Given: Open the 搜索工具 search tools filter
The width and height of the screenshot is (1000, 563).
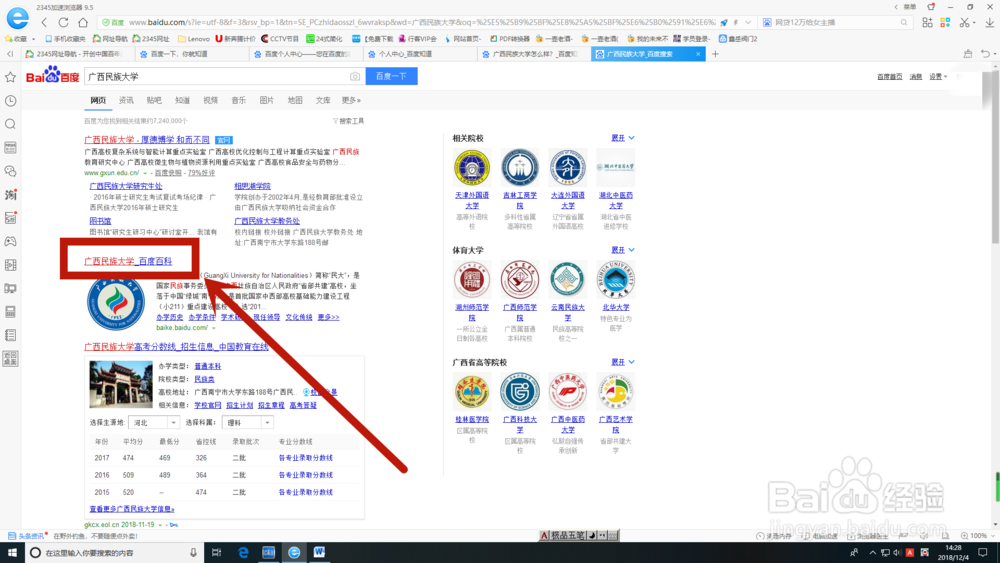Looking at the screenshot, I should (348, 121).
